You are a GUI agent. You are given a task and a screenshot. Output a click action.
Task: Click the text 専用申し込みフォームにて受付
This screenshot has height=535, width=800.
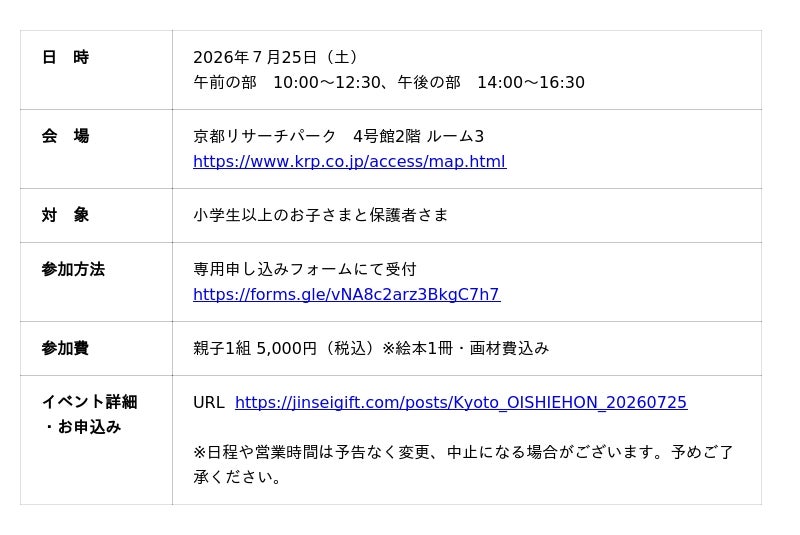click(x=305, y=269)
